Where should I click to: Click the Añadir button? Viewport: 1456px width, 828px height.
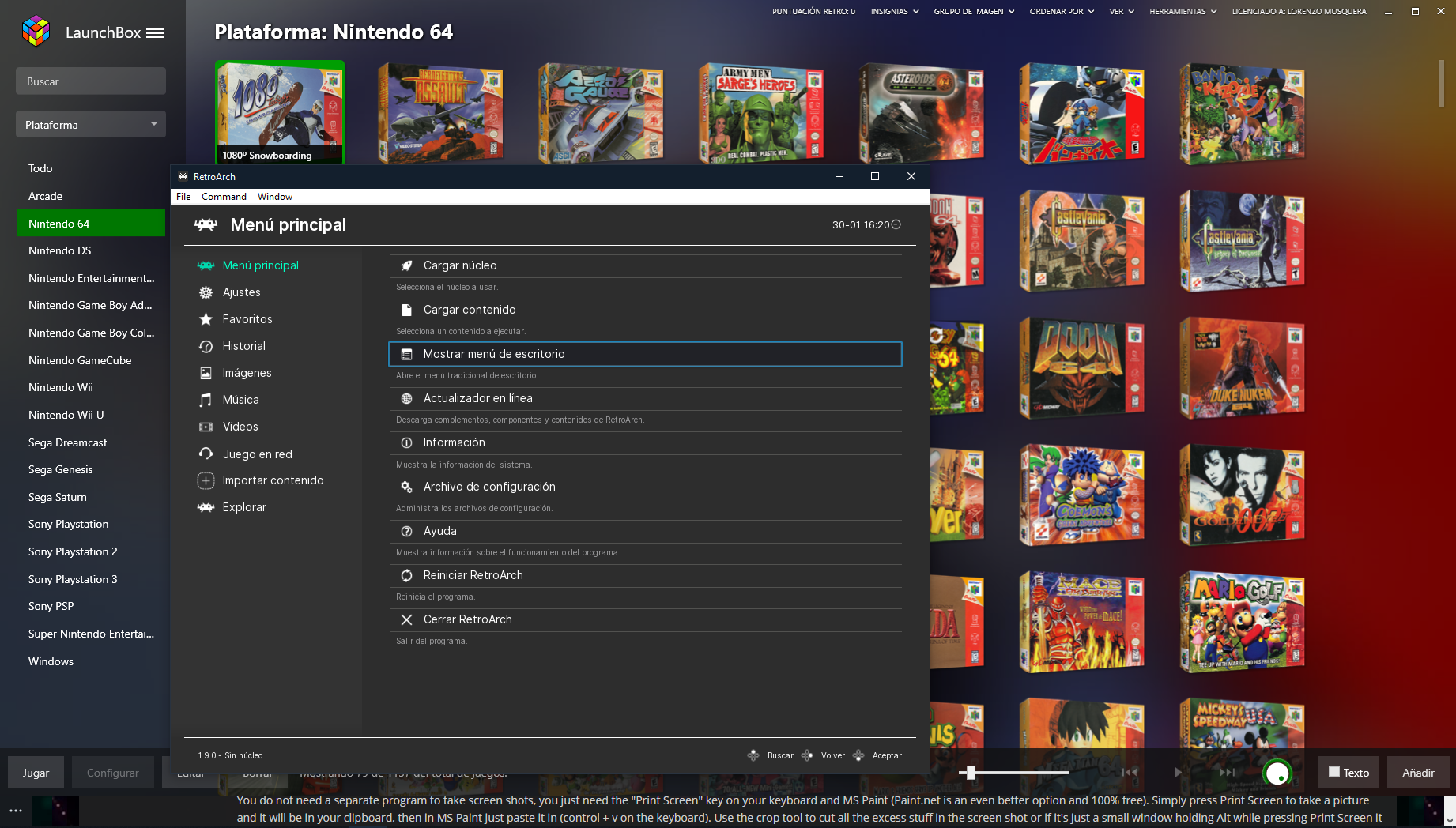click(1418, 773)
